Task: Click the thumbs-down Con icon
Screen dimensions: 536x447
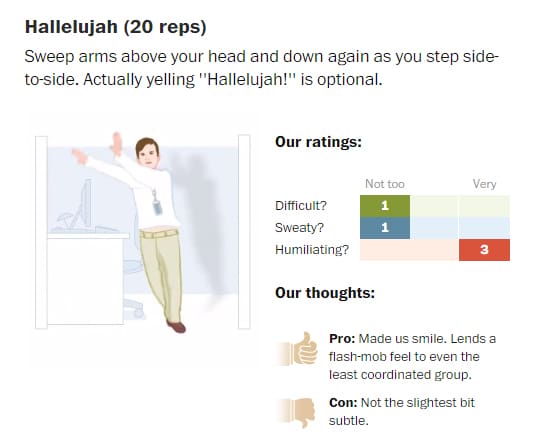Action: click(x=296, y=412)
